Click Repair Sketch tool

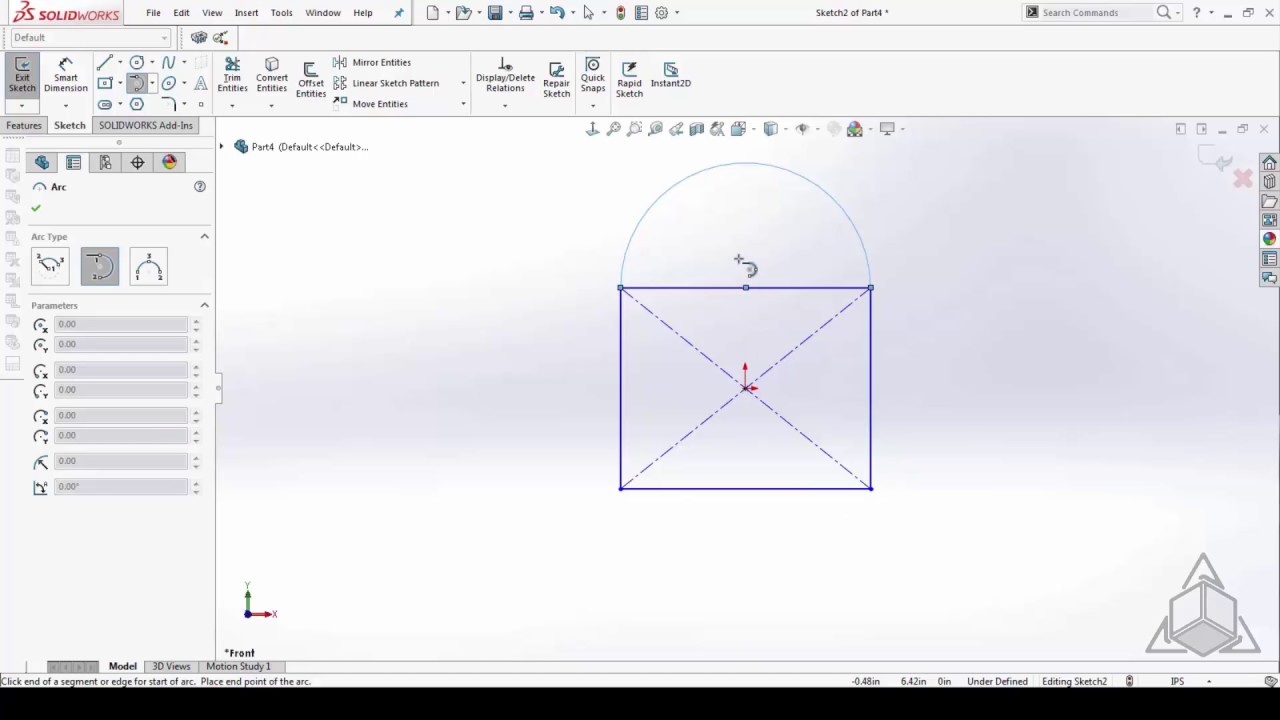click(x=556, y=79)
